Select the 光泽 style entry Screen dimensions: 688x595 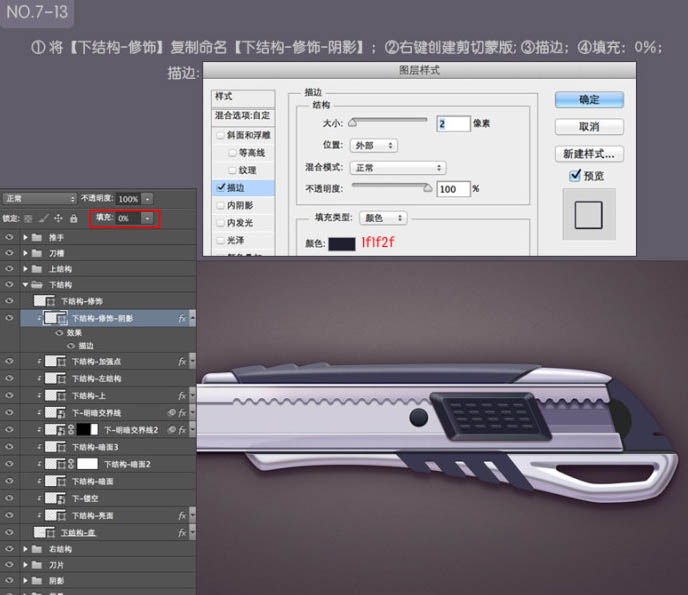click(x=235, y=240)
